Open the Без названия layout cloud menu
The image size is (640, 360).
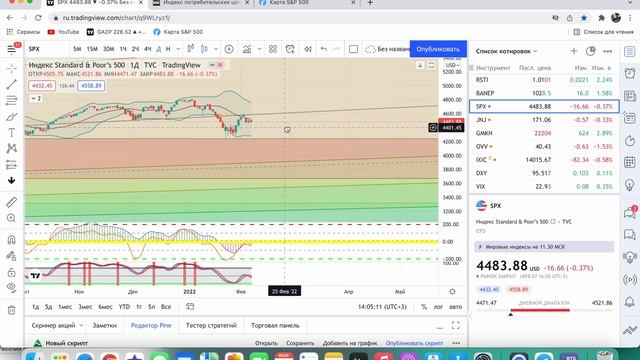[x=387, y=49]
